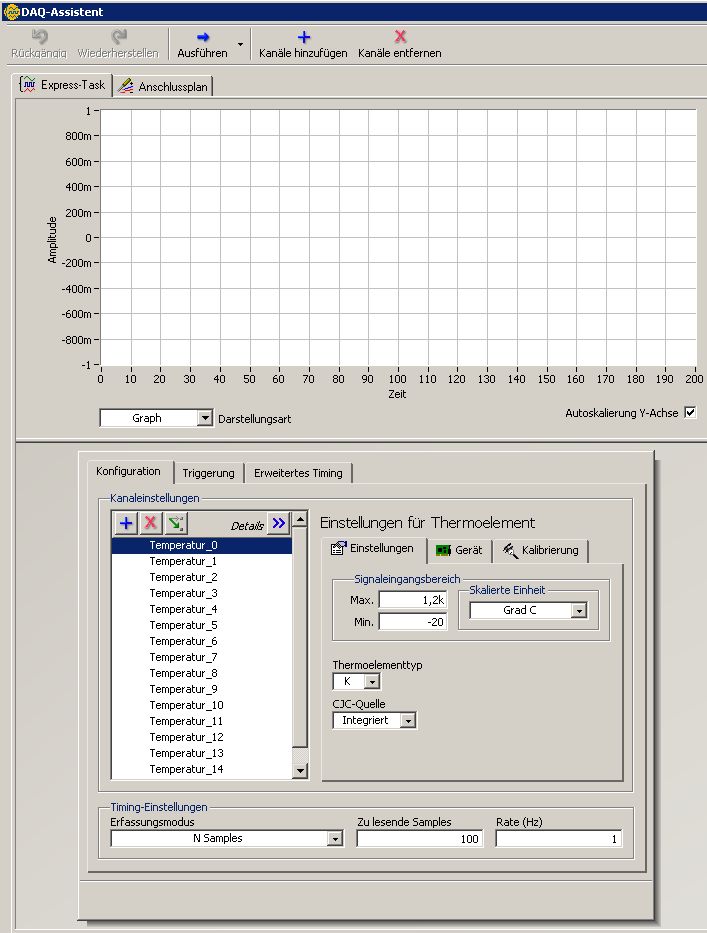Click the Rückgängig undo icon
Image resolution: width=707 pixels, height=933 pixels.
39,37
